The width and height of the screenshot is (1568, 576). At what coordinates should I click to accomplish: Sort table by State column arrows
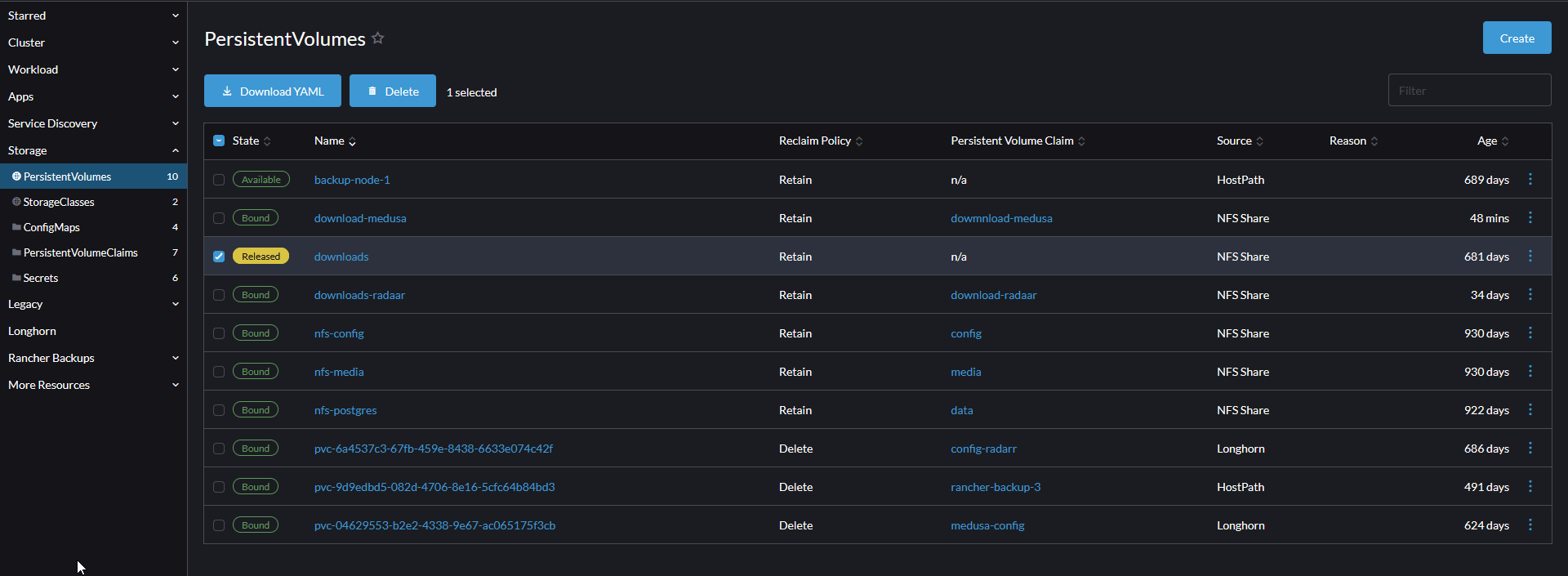pyautogui.click(x=267, y=141)
